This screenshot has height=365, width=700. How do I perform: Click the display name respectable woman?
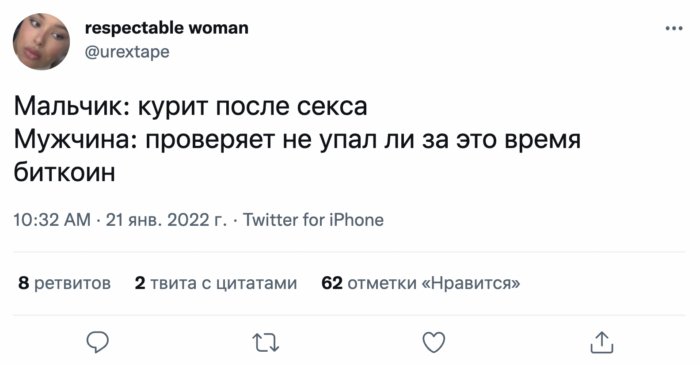(x=167, y=28)
